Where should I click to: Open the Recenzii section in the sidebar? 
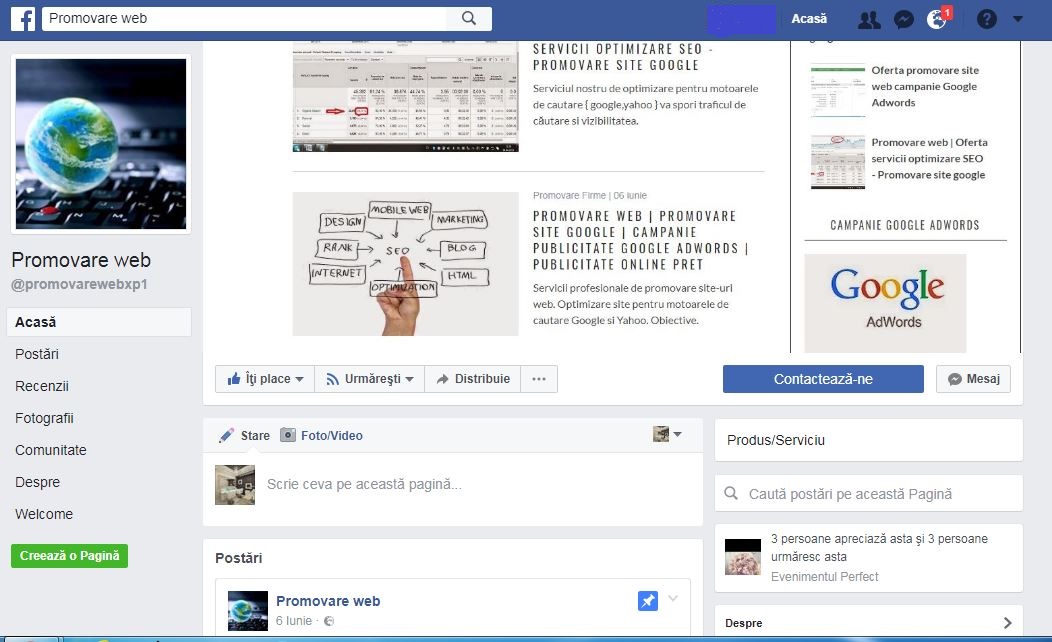pyautogui.click(x=42, y=386)
